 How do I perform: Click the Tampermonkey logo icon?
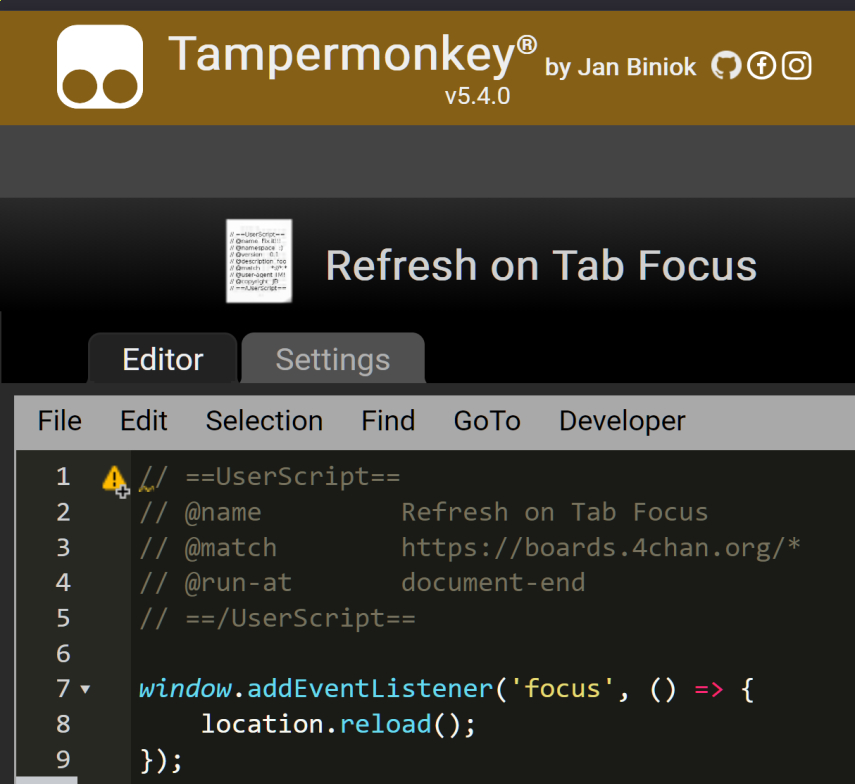click(100, 67)
